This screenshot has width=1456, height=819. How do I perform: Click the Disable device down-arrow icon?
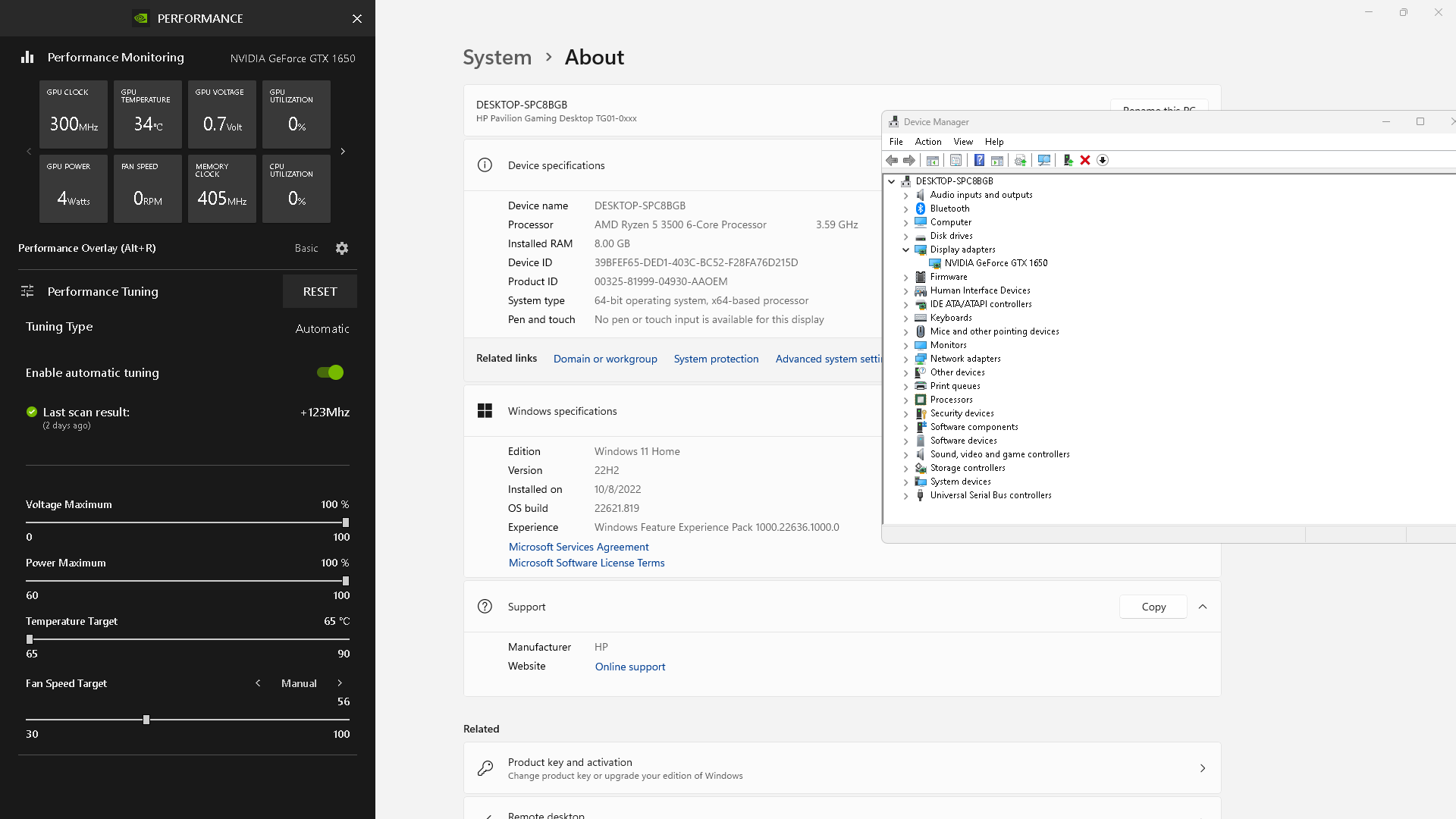point(1103,160)
